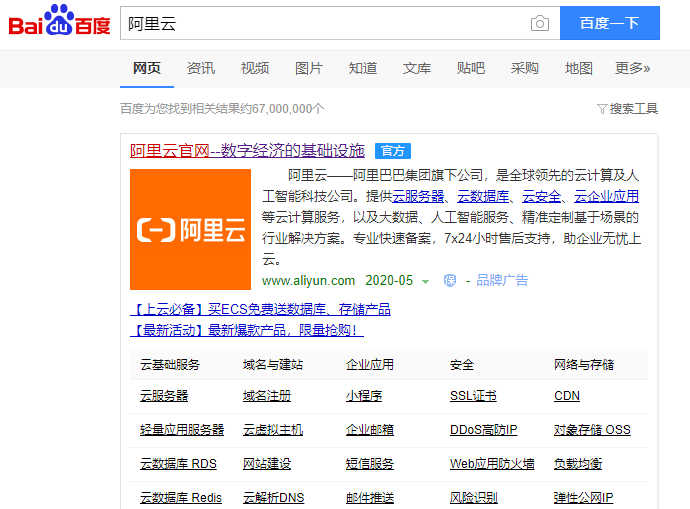Click 小程序 link
Viewport: 690px width, 509px height.
[364, 396]
